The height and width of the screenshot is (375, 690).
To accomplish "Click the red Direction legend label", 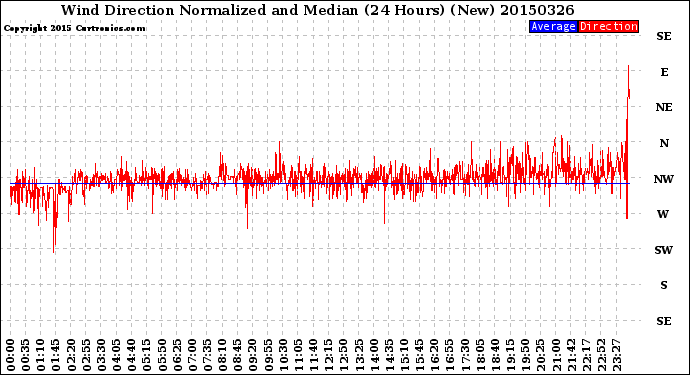I will (x=608, y=26).
